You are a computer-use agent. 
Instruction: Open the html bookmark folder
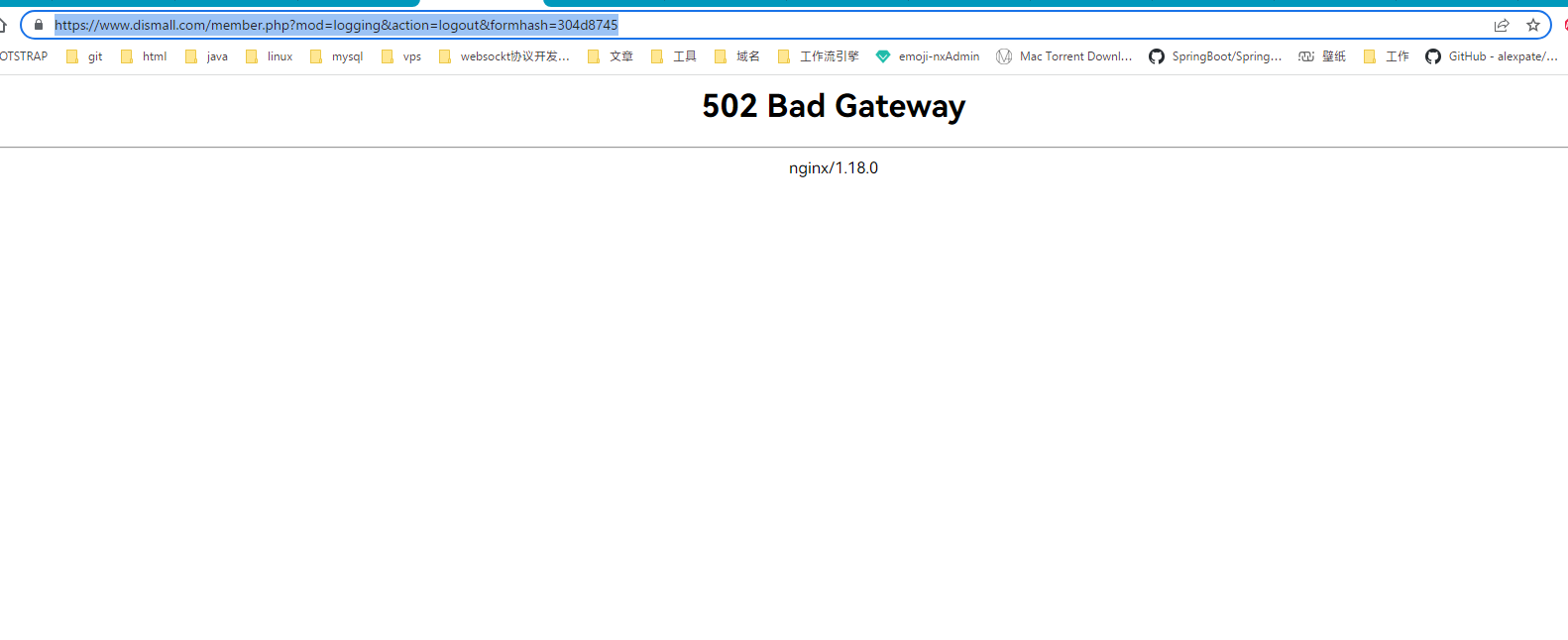tap(144, 56)
